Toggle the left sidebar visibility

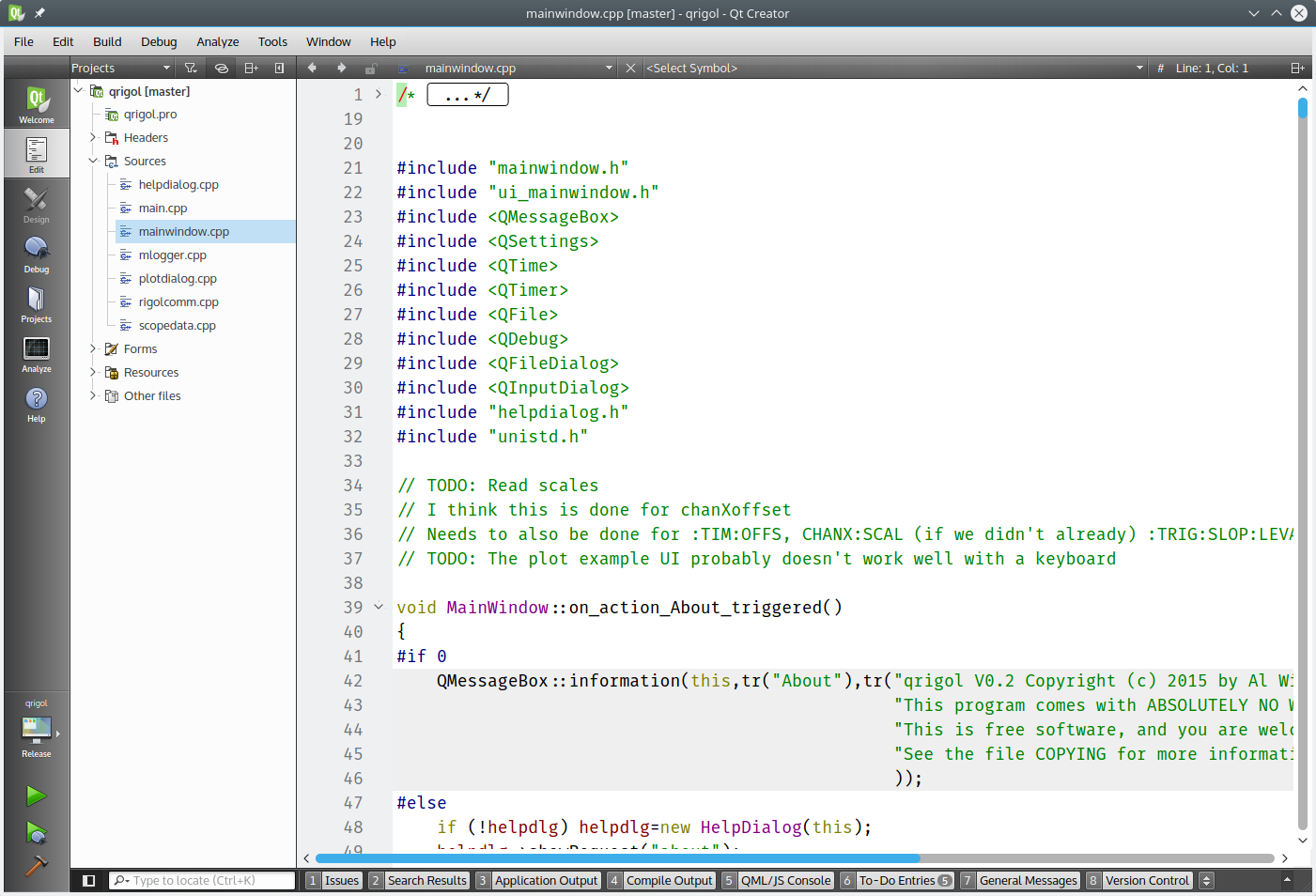point(88,880)
